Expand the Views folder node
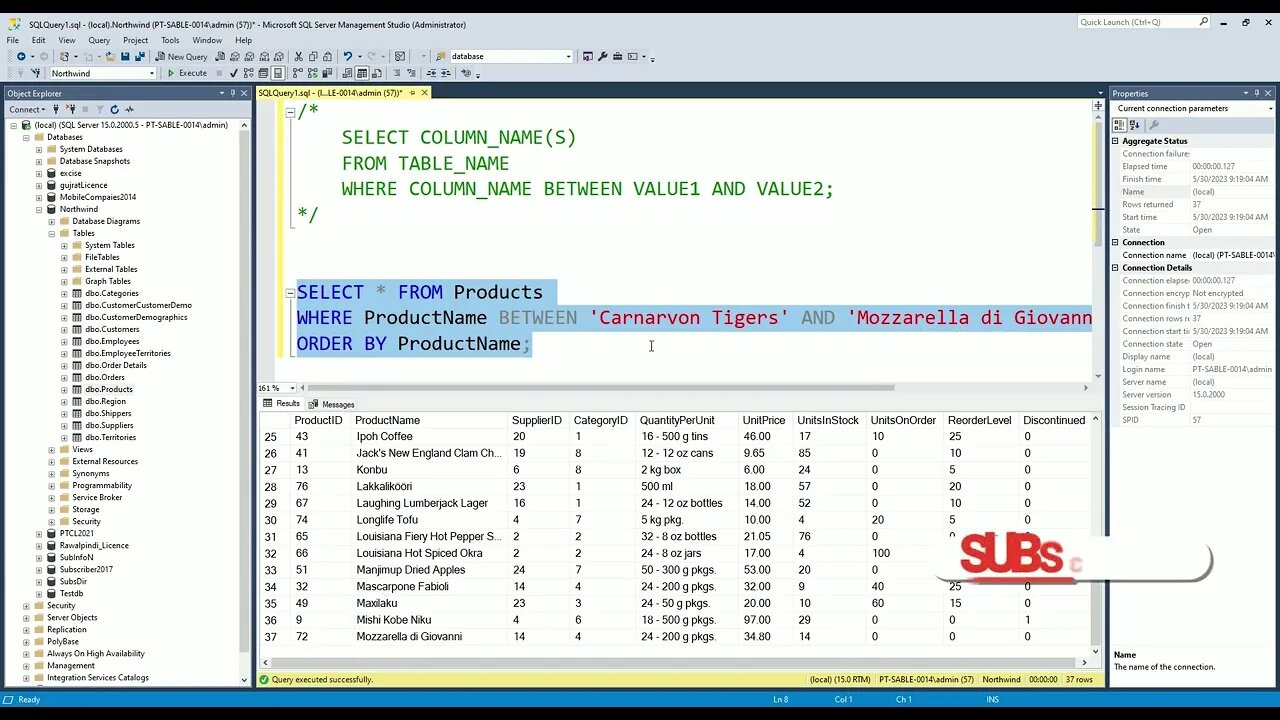The height and width of the screenshot is (720, 1280). (x=52, y=449)
